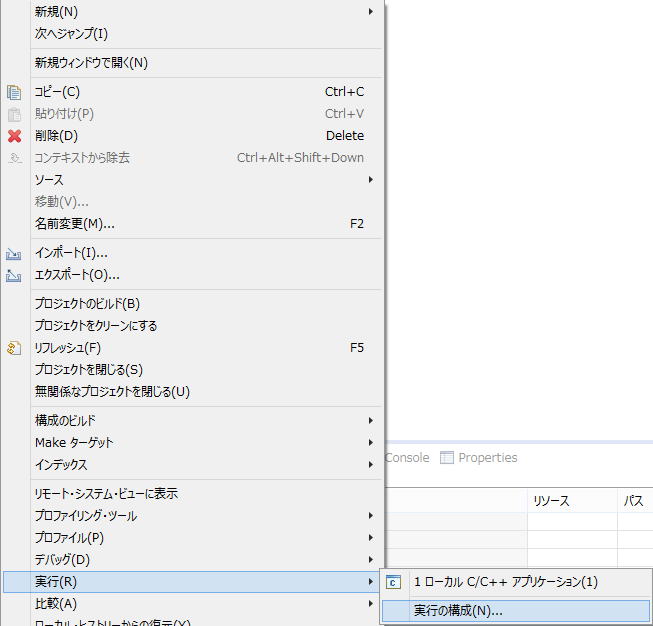Viewport: 653px width, 626px height.
Task: Select the highlighted 実行(R) menu entry
Action: click(x=192, y=582)
